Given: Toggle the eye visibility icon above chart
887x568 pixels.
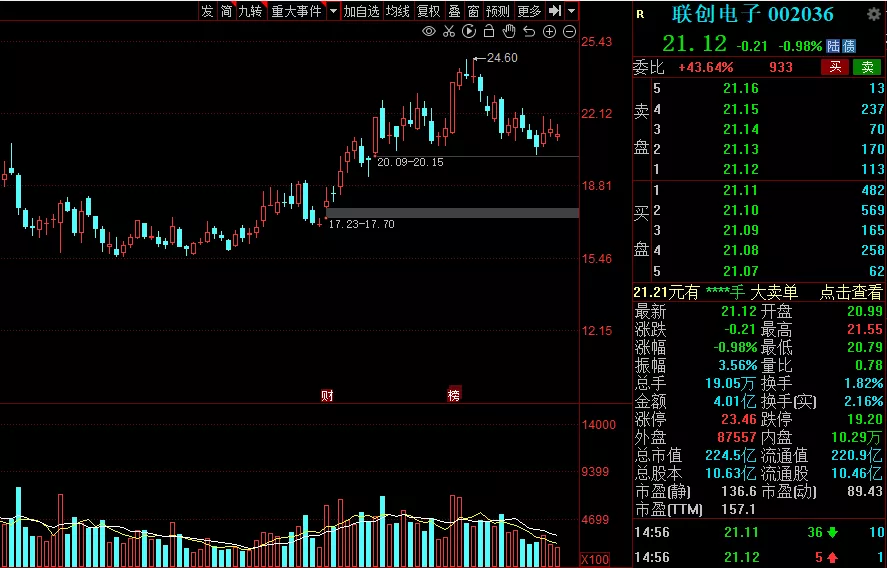Looking at the screenshot, I should click(x=429, y=32).
